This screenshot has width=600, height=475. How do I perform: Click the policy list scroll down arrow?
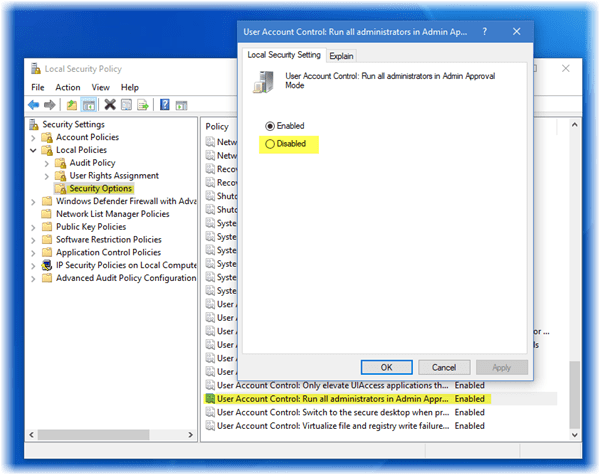(x=574, y=435)
